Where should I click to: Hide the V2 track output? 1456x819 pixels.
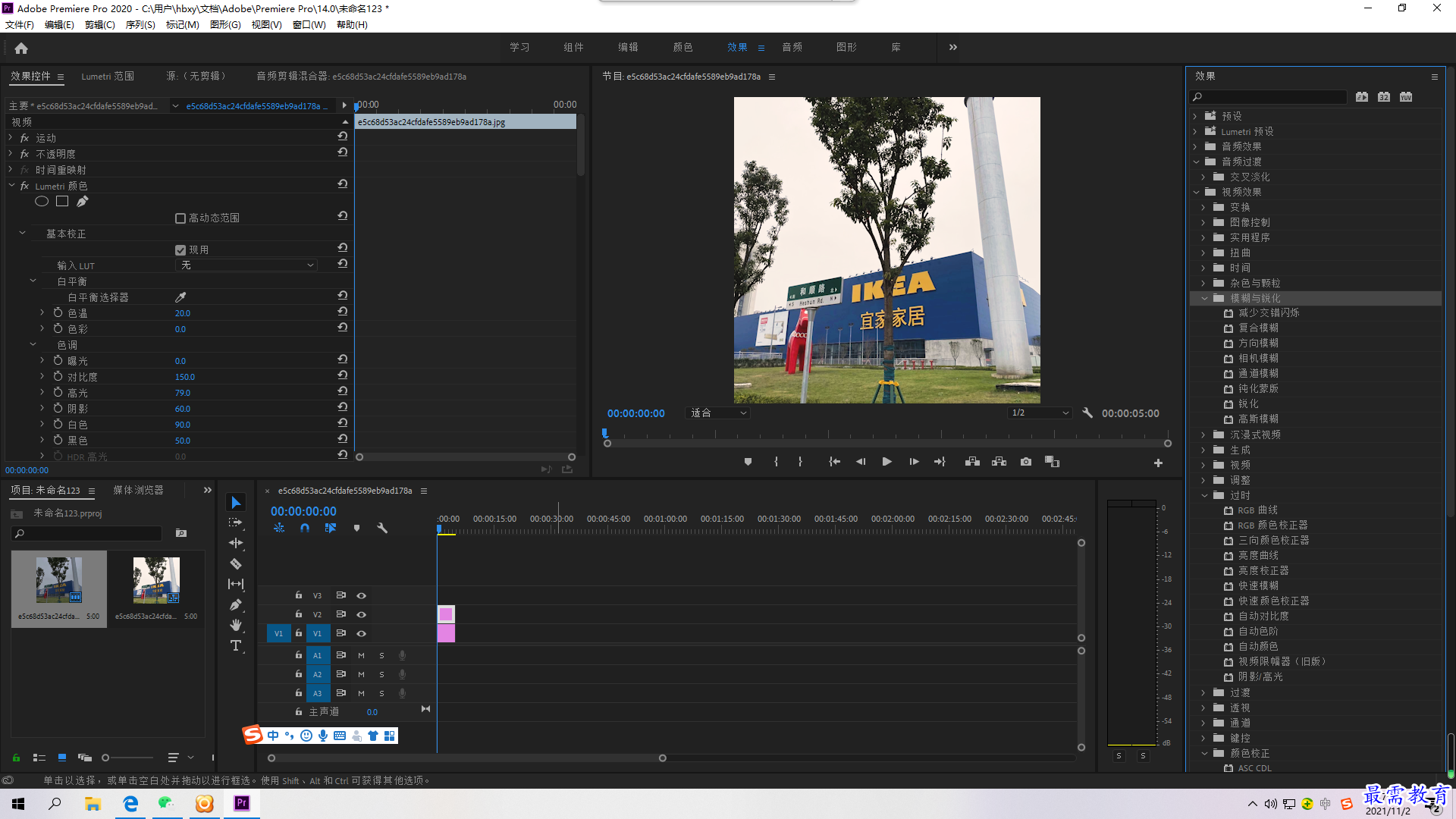click(362, 615)
